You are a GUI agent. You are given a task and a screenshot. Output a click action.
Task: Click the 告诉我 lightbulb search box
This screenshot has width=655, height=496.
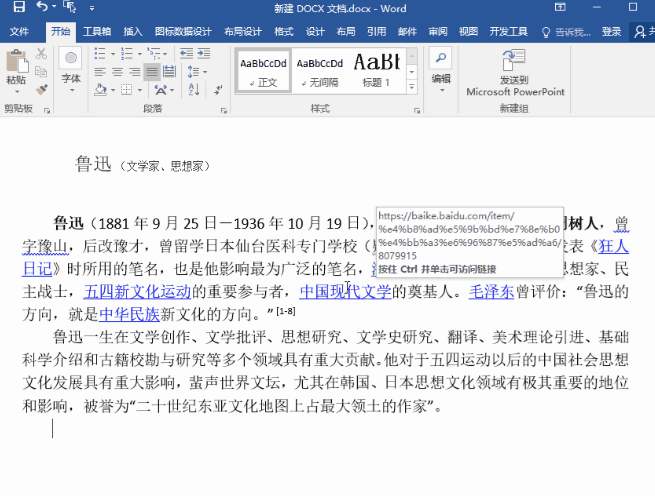[566, 32]
